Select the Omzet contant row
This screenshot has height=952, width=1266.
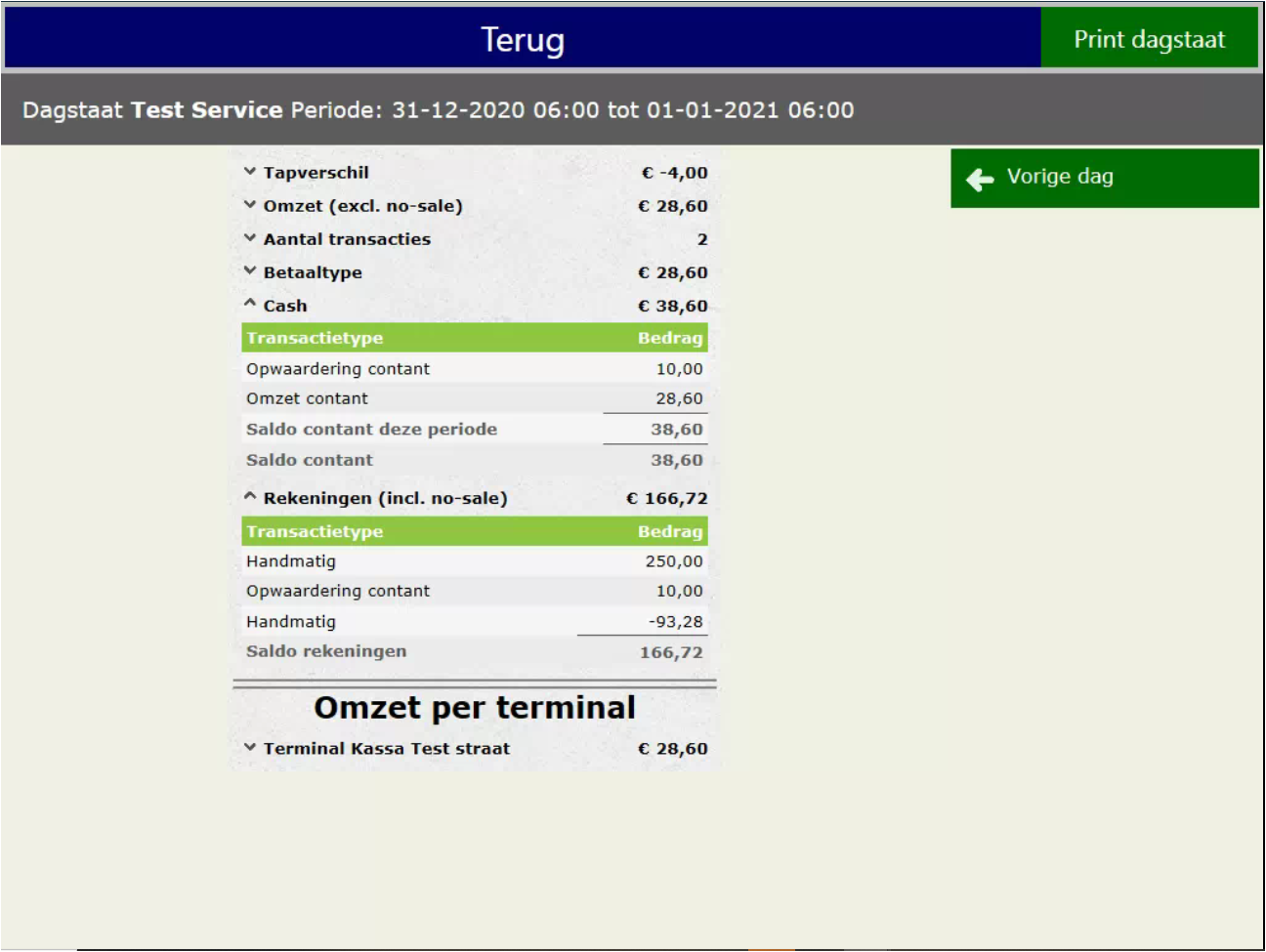click(474, 398)
